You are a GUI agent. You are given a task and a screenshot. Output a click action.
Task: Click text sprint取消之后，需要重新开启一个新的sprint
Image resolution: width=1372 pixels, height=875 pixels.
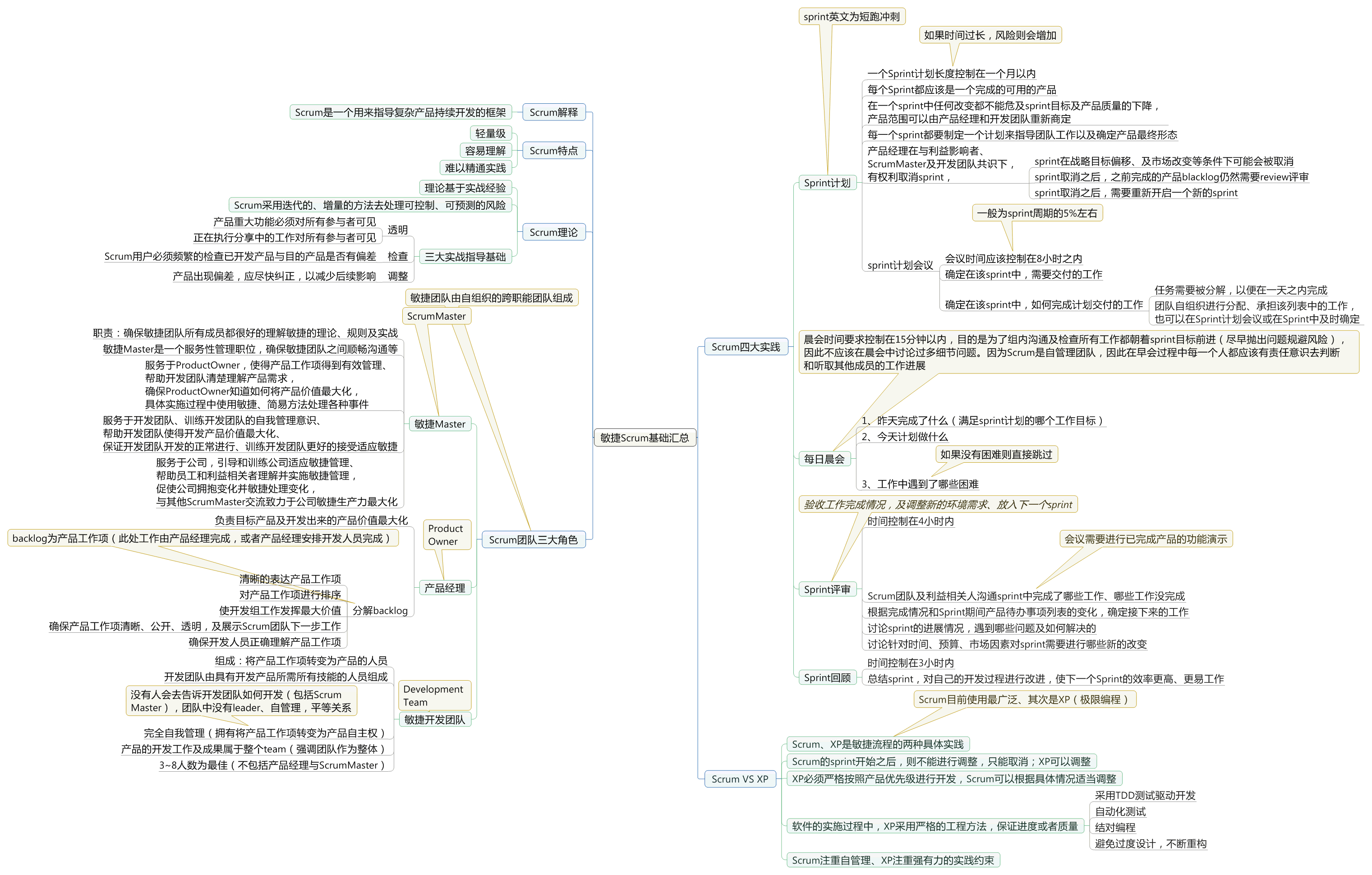(x=1136, y=193)
